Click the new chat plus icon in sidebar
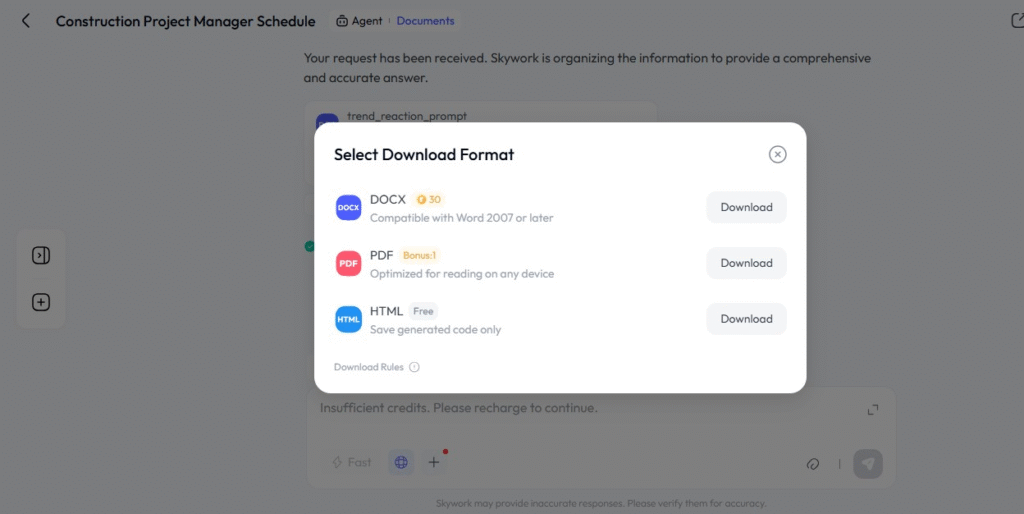The height and width of the screenshot is (514, 1024). coord(41,302)
